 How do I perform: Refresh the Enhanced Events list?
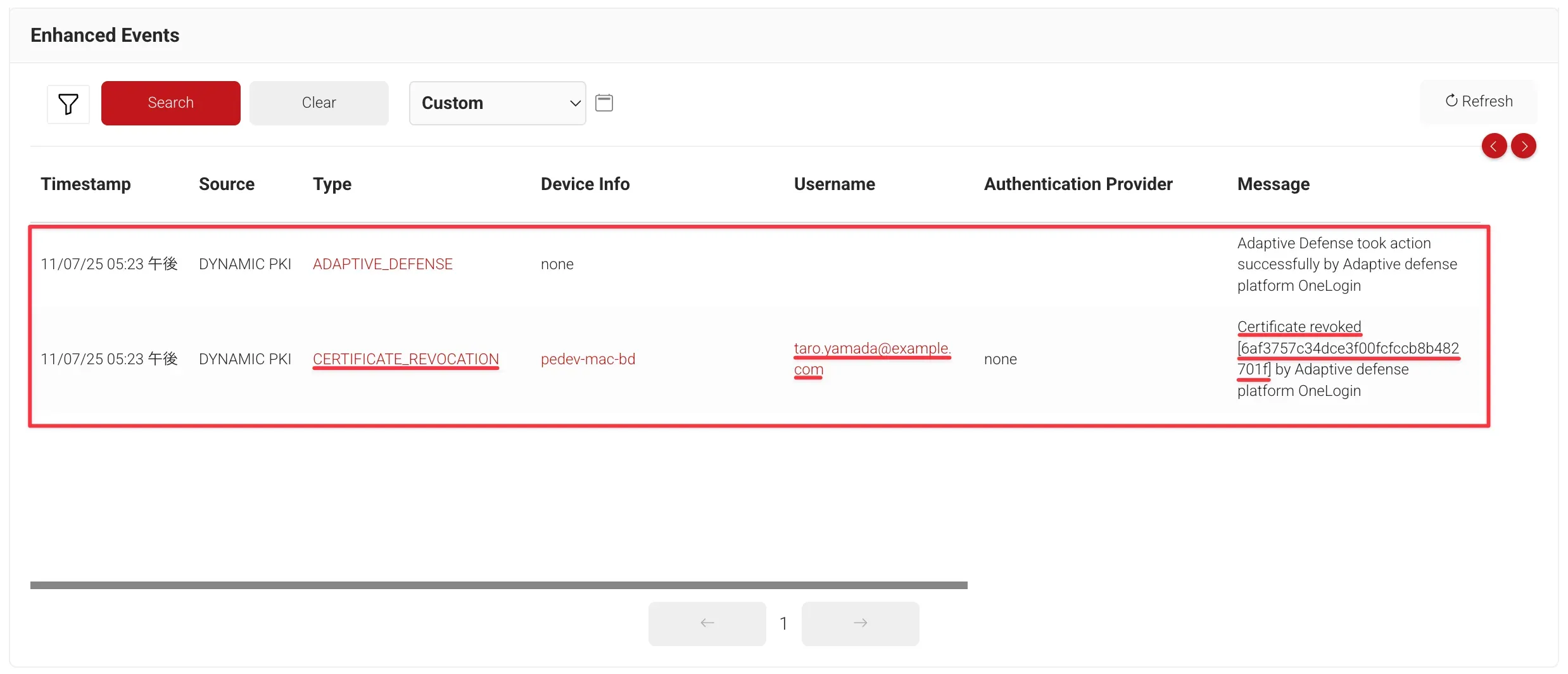click(1479, 101)
